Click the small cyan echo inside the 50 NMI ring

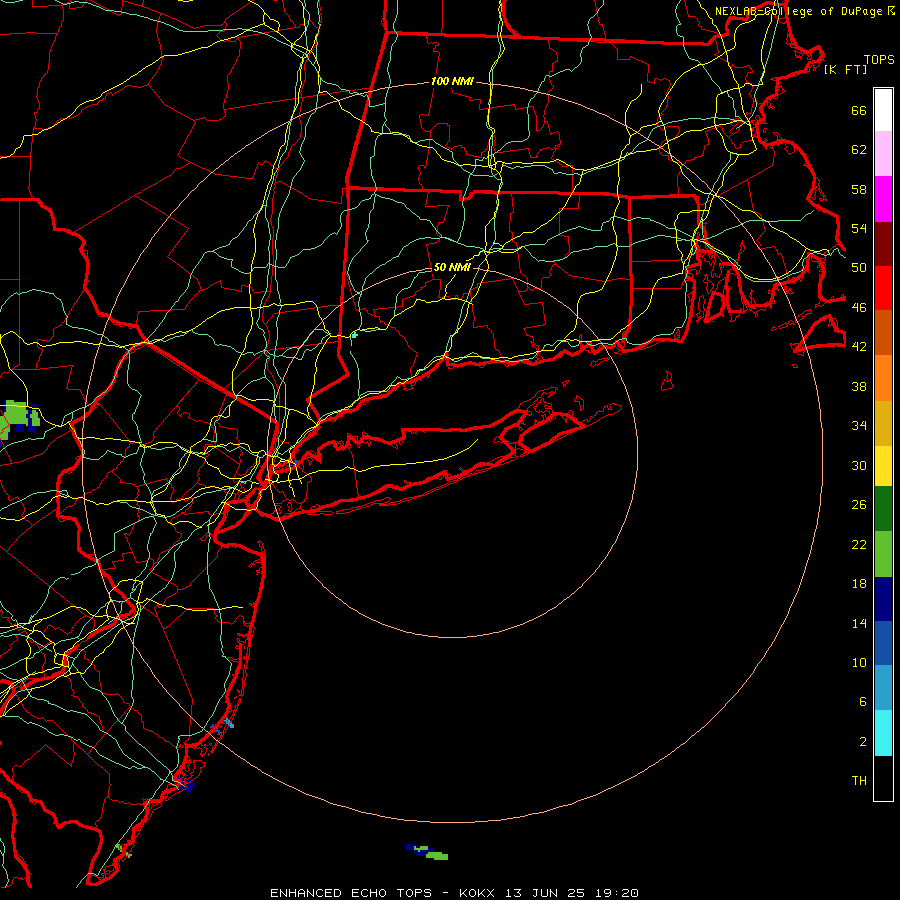(x=355, y=335)
